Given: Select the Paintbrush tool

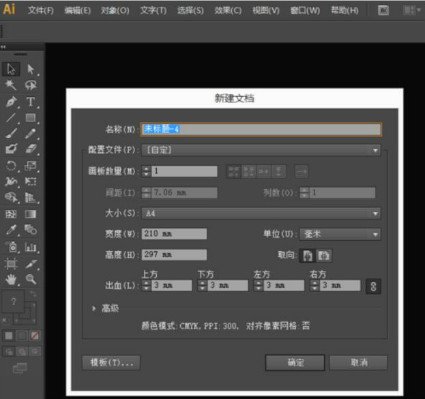Looking at the screenshot, I should 11,133.
